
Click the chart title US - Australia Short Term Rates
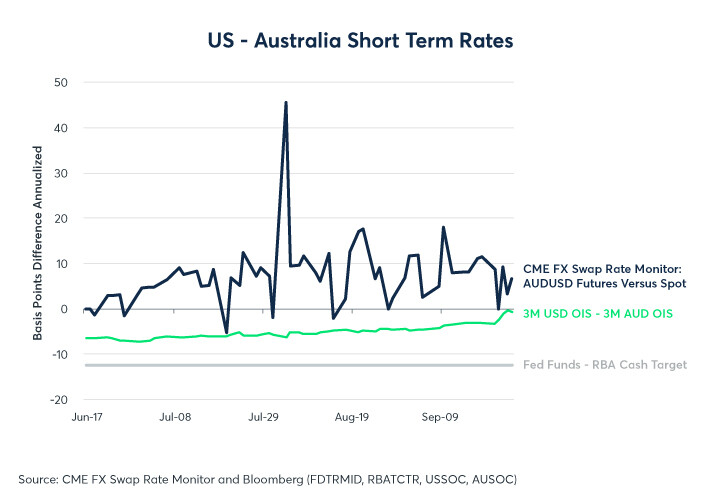click(x=360, y=40)
